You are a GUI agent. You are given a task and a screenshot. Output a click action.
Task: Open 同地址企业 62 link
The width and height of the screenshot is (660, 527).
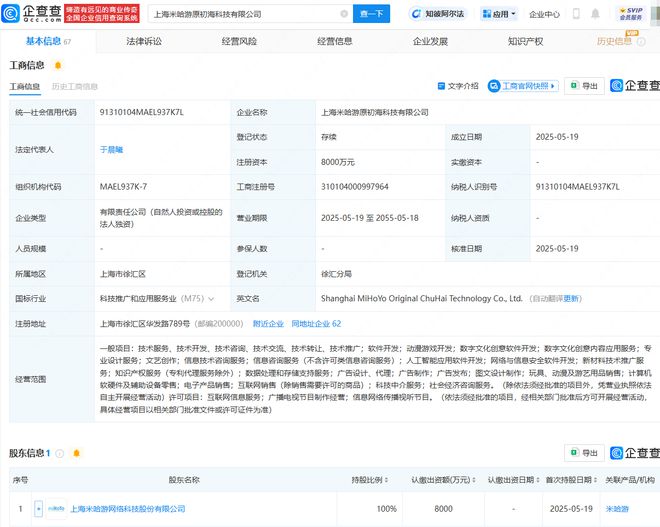[316, 324]
